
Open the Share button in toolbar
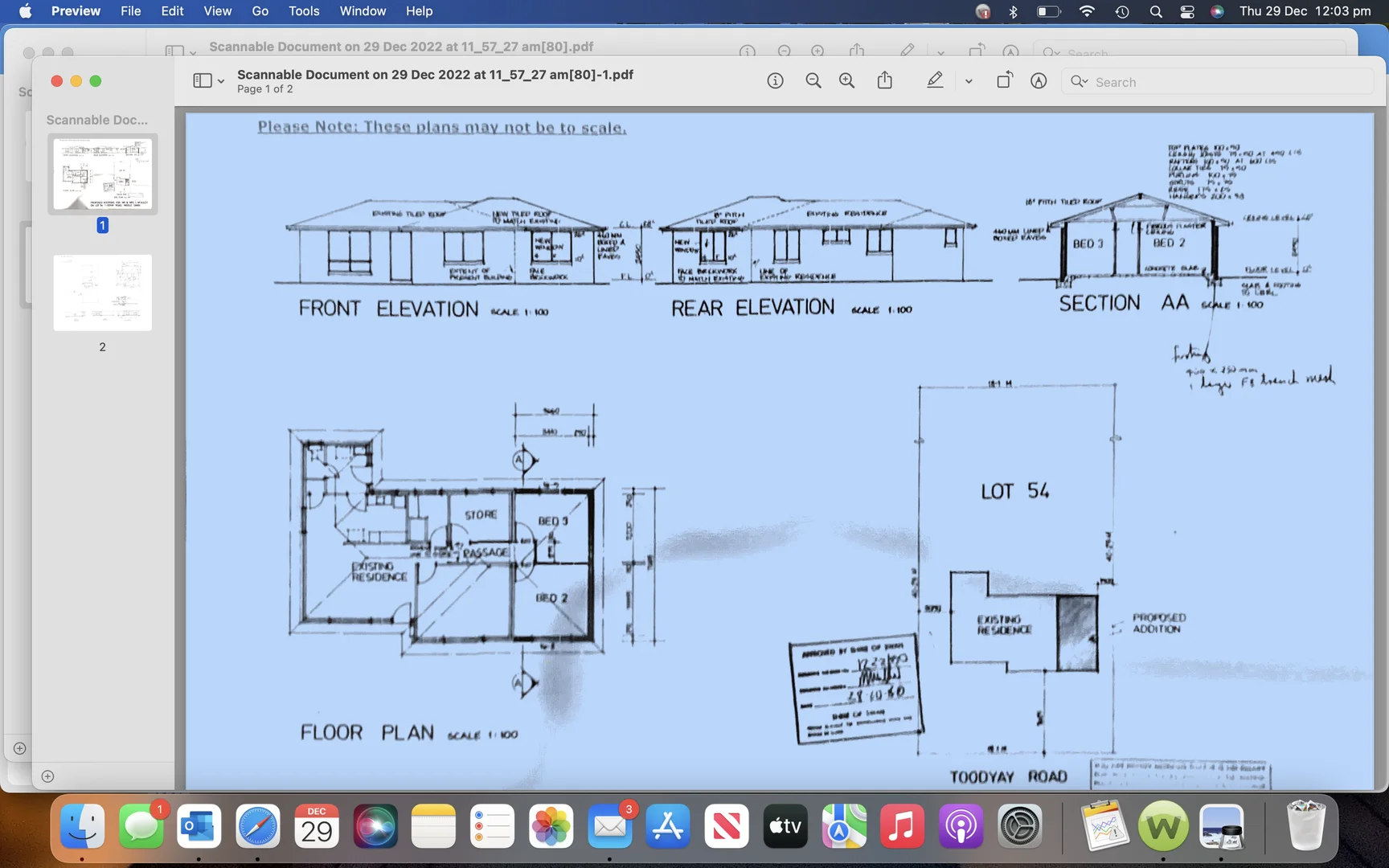point(884,81)
